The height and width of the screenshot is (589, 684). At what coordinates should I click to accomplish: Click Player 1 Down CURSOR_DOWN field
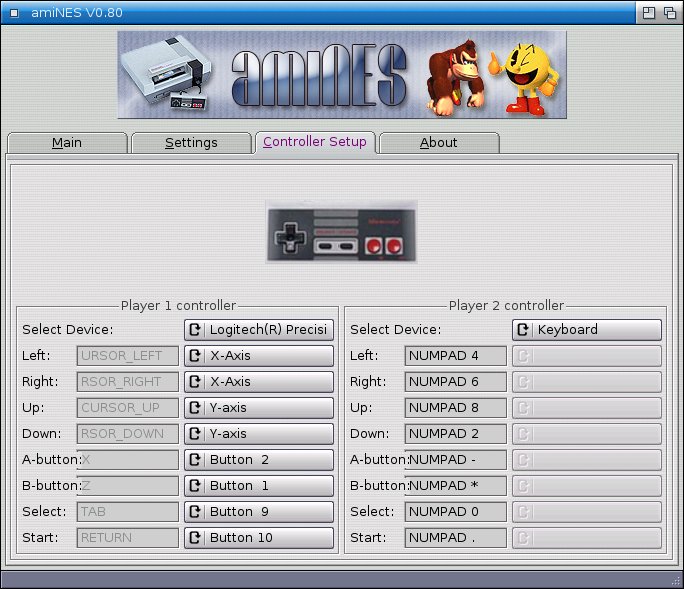point(127,434)
